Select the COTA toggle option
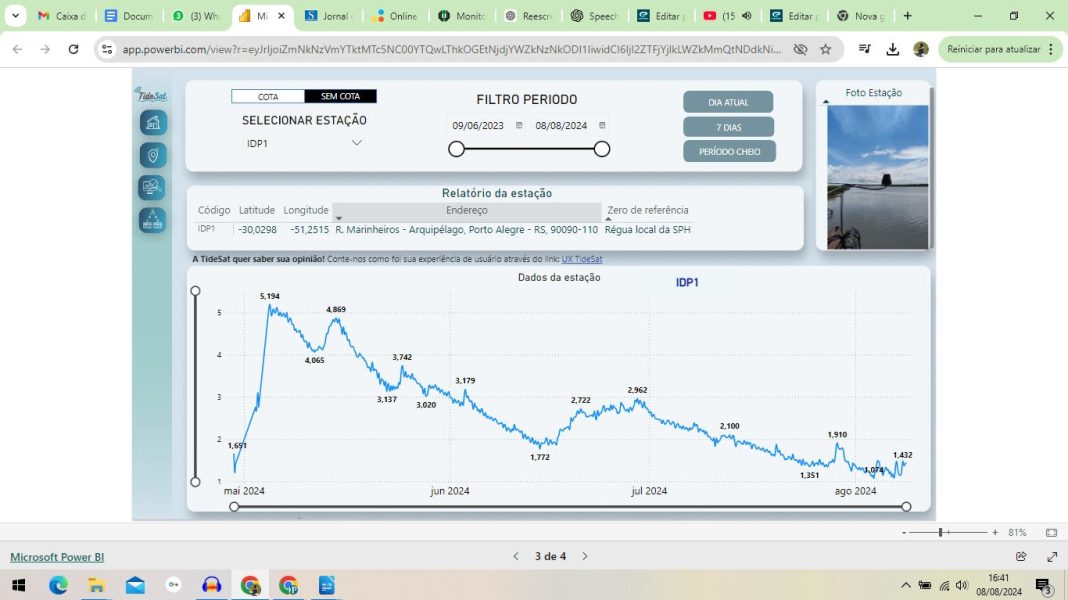 point(268,97)
